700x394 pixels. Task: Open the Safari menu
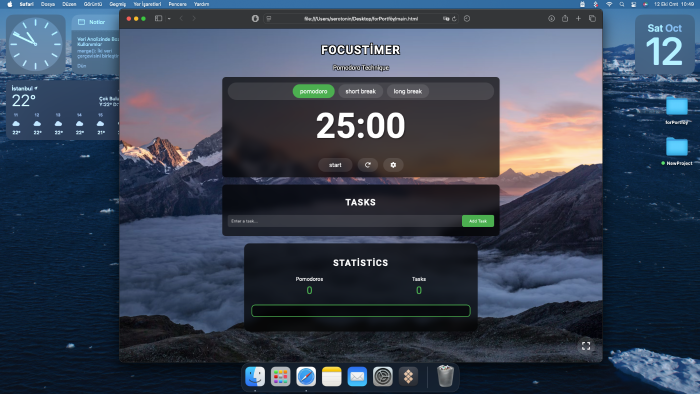[x=26, y=4]
